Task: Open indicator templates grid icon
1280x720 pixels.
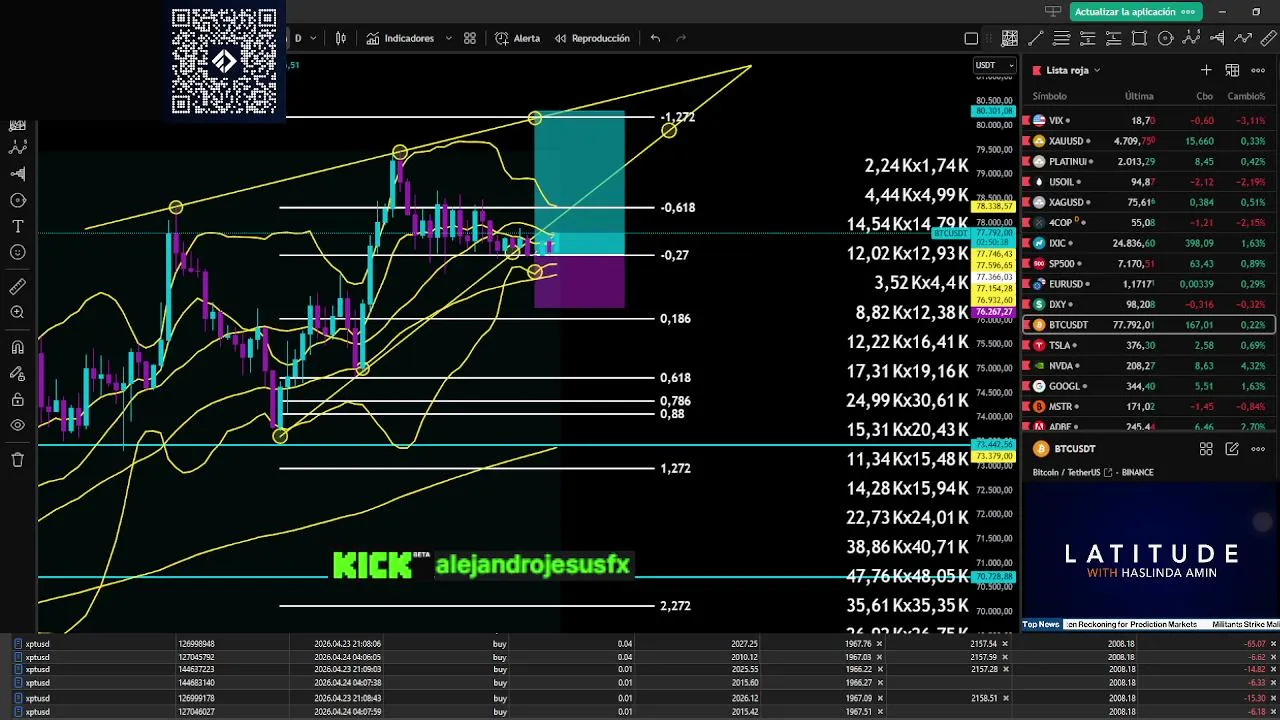Action: pos(470,38)
